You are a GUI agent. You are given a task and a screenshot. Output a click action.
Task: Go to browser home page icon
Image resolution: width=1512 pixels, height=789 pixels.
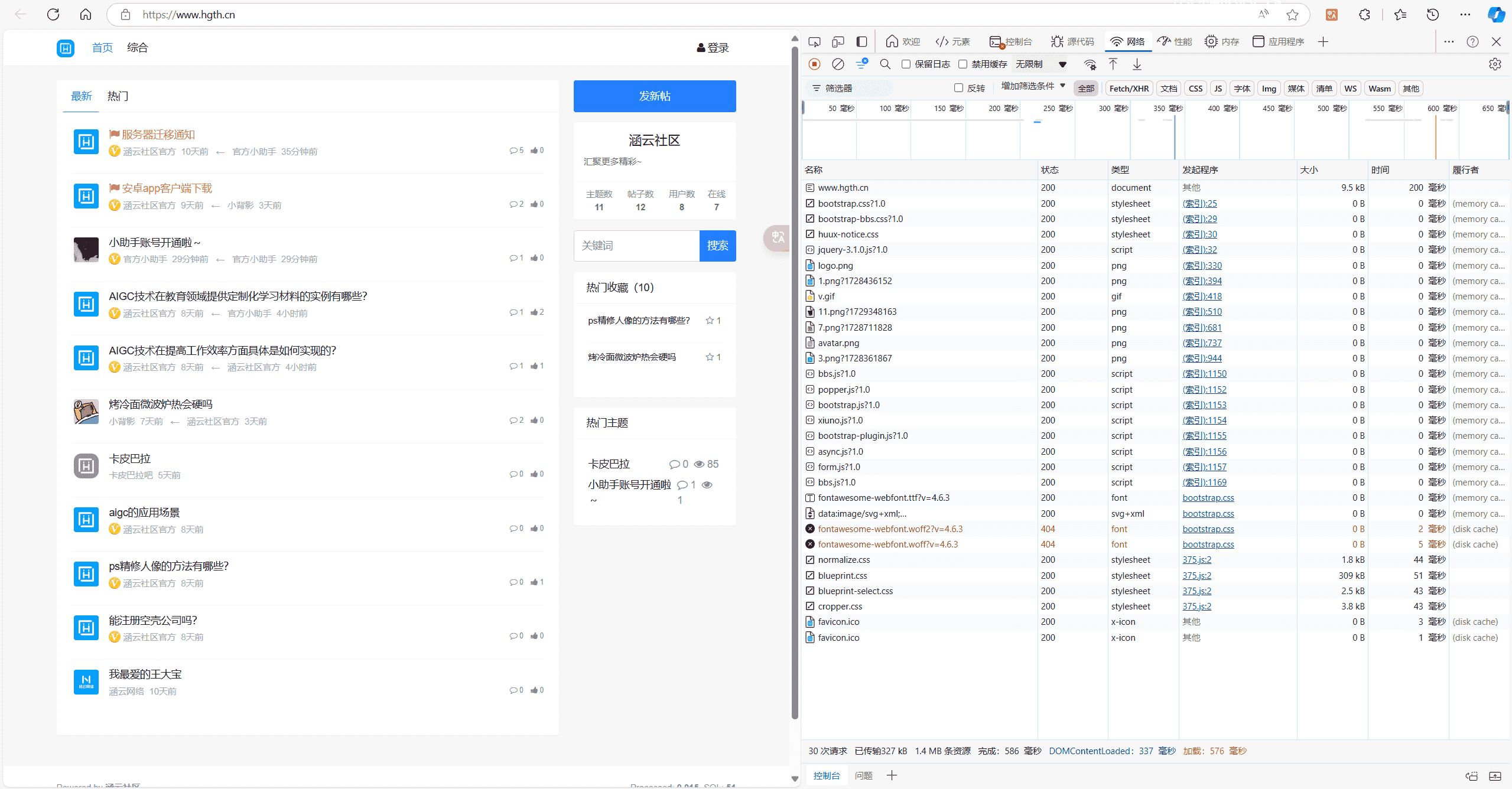[x=86, y=15]
